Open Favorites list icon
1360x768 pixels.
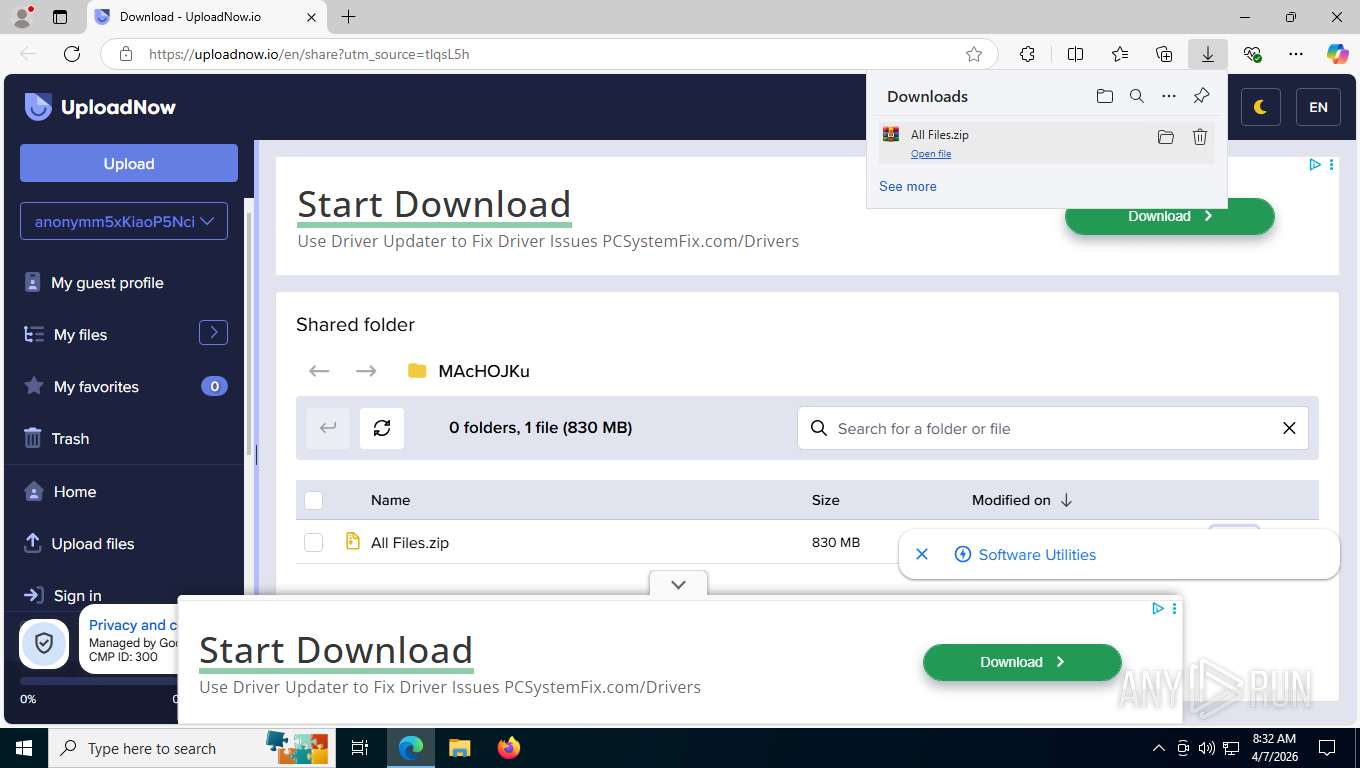(x=1119, y=54)
